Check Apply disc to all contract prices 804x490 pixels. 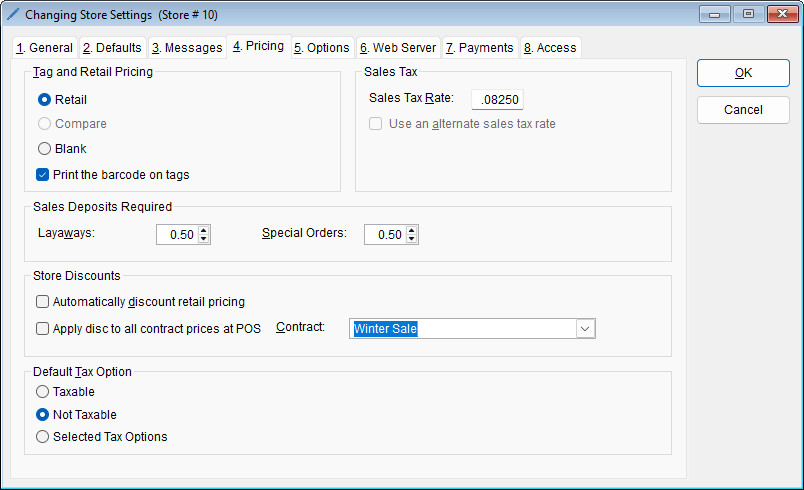pyautogui.click(x=43, y=328)
